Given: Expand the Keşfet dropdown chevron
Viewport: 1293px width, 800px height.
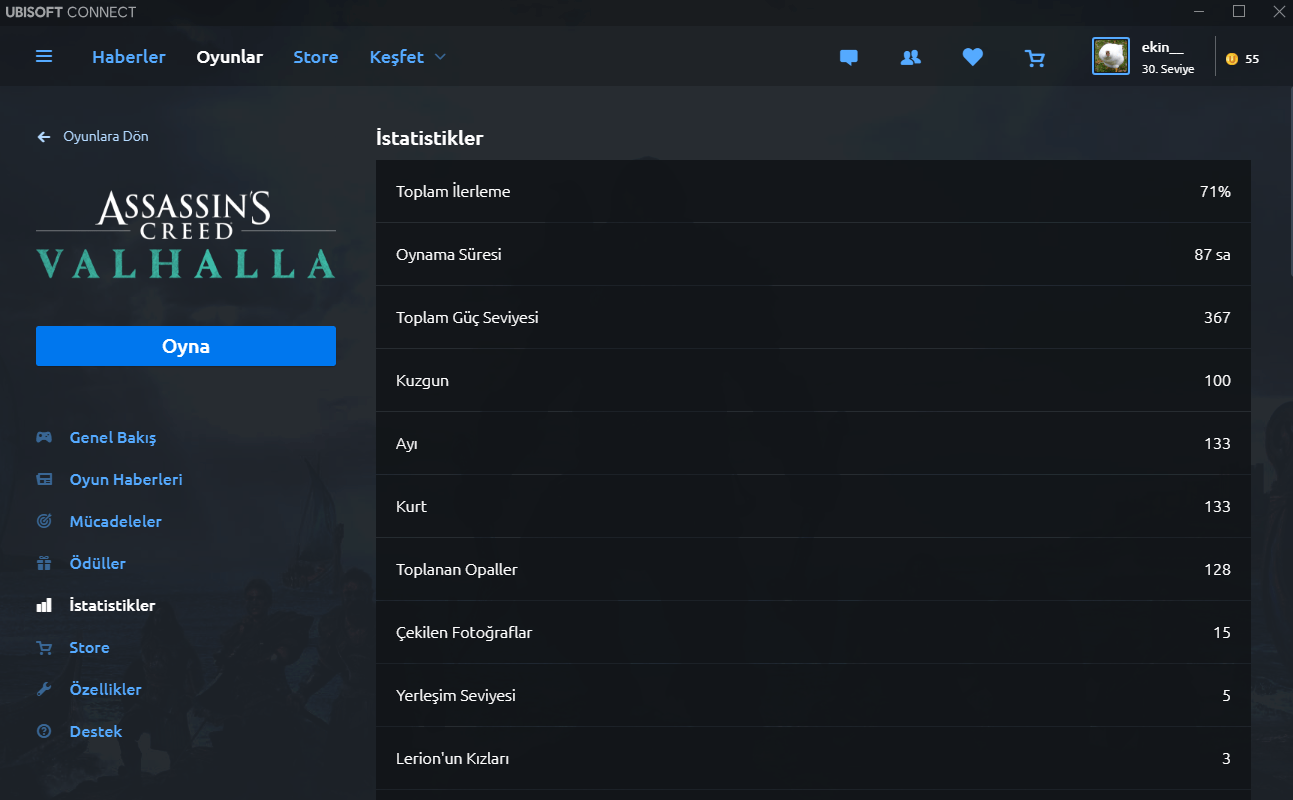Looking at the screenshot, I should [440, 57].
